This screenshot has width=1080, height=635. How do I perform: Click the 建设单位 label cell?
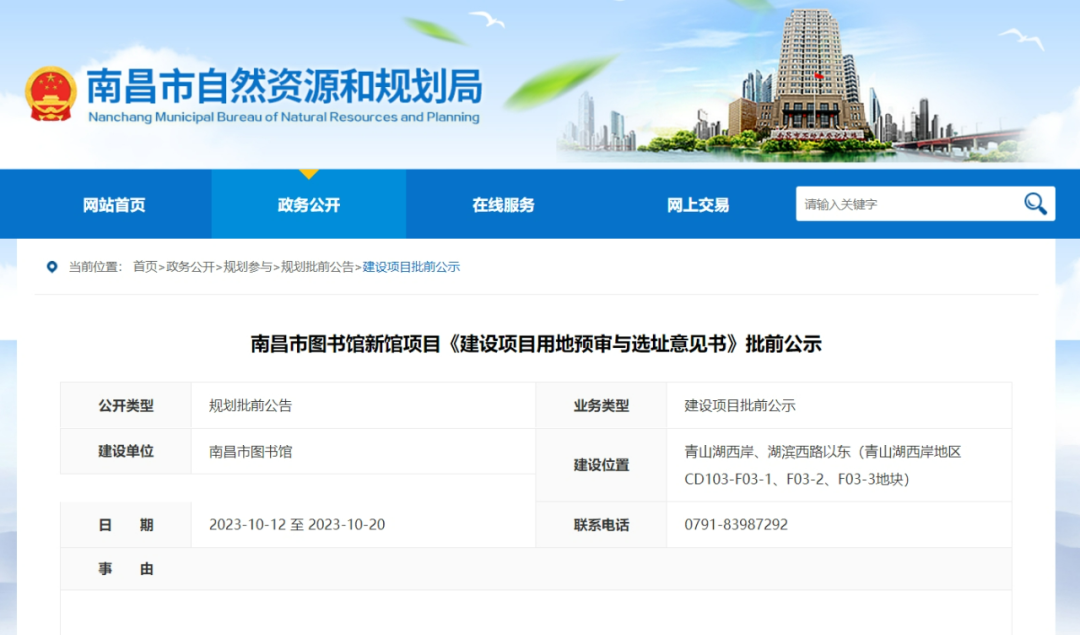coord(126,452)
